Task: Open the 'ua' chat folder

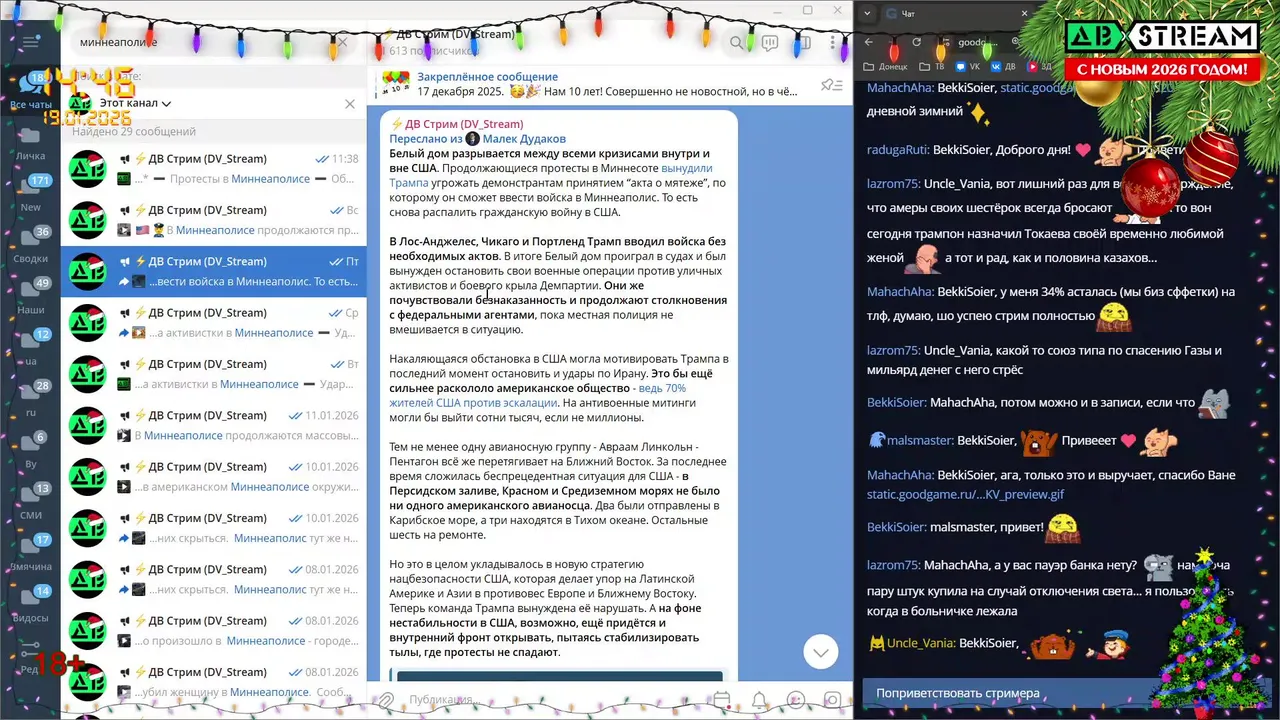Action: tap(30, 349)
